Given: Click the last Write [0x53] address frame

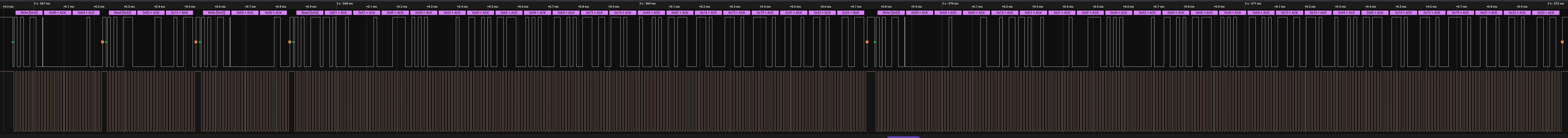Looking at the screenshot, I should [x=891, y=13].
